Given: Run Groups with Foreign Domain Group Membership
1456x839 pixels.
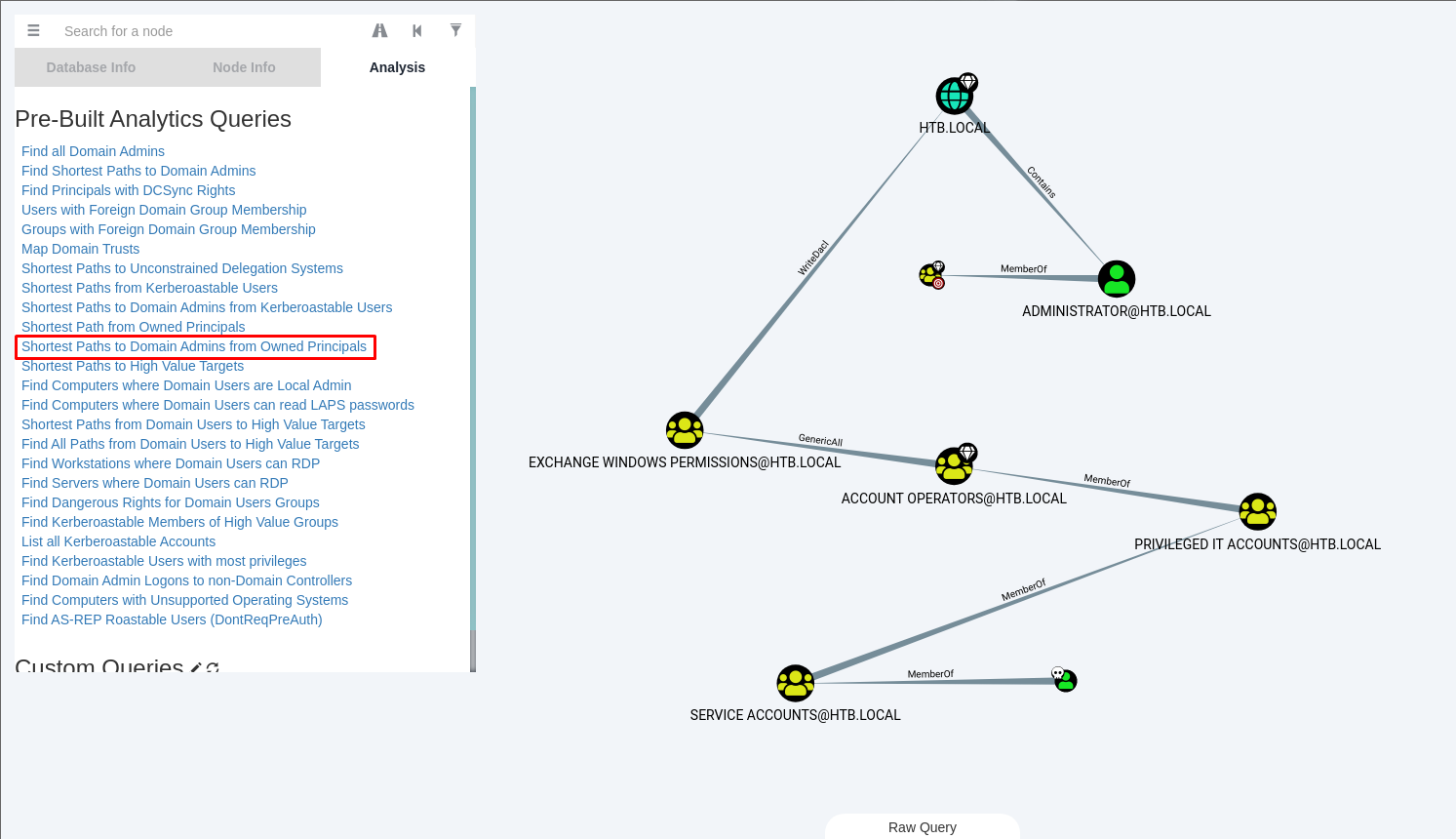Looking at the screenshot, I should pyautogui.click(x=169, y=229).
